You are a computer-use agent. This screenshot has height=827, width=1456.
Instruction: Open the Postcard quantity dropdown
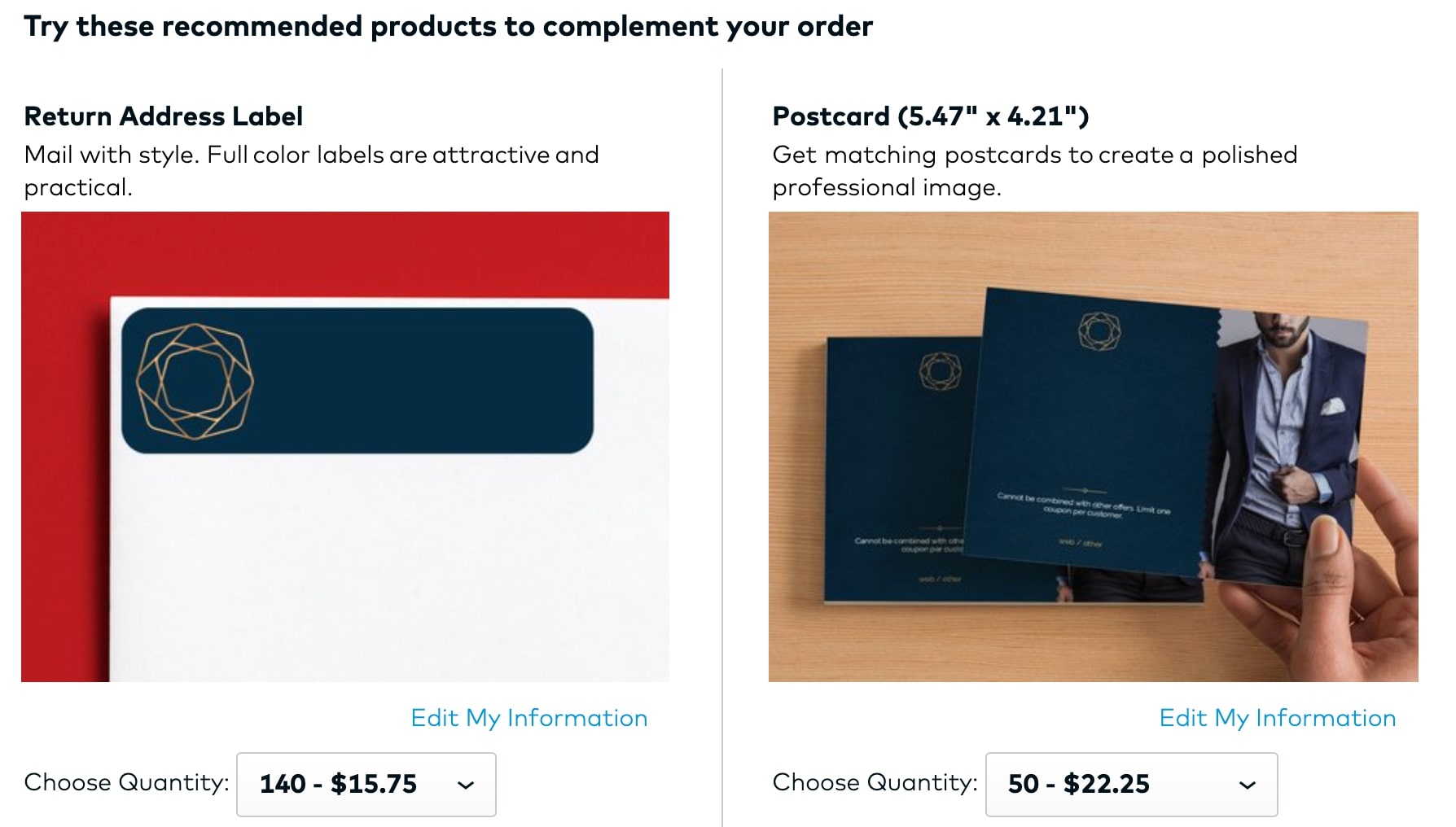[1130, 785]
